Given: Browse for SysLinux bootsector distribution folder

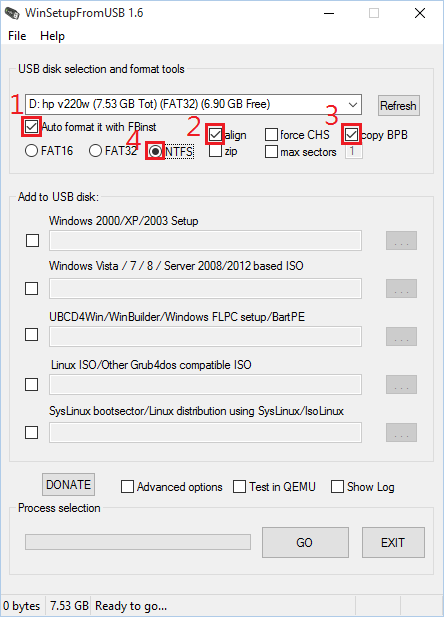Looking at the screenshot, I should pyautogui.click(x=401, y=432).
